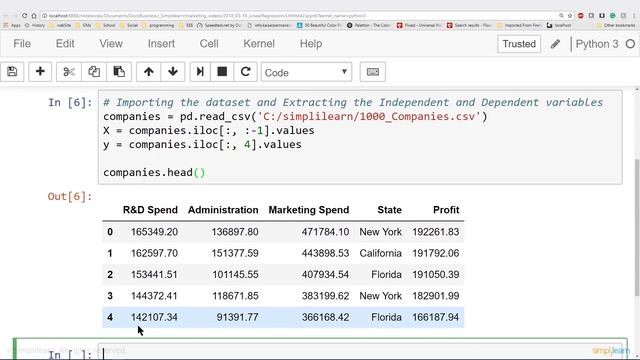Viewport: 640px width, 360px height.
Task: Click the green circular extension icon
Action: (x=612, y=16)
